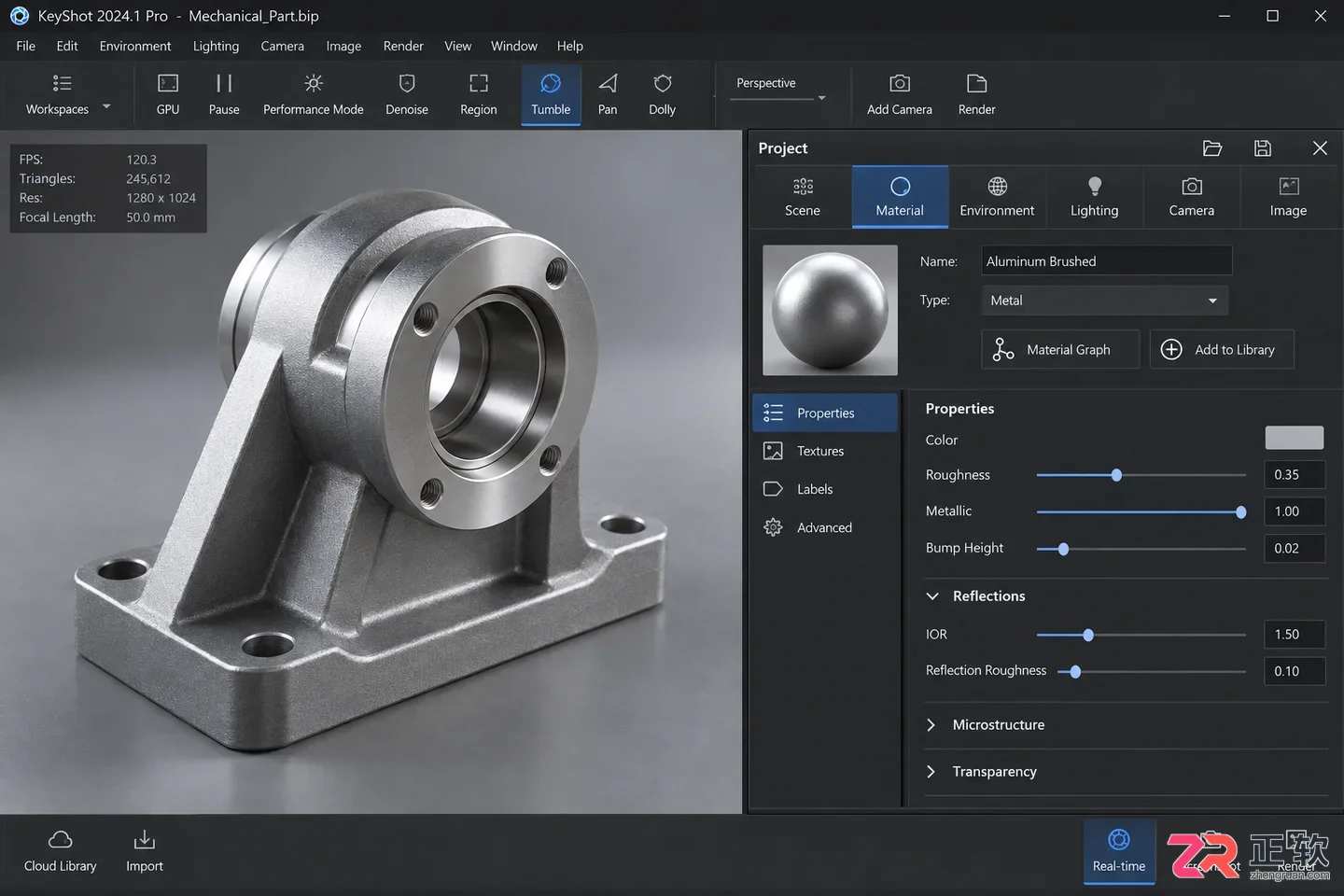This screenshot has height=896, width=1344.
Task: Switch to the Camera project tab
Action: [1192, 197]
